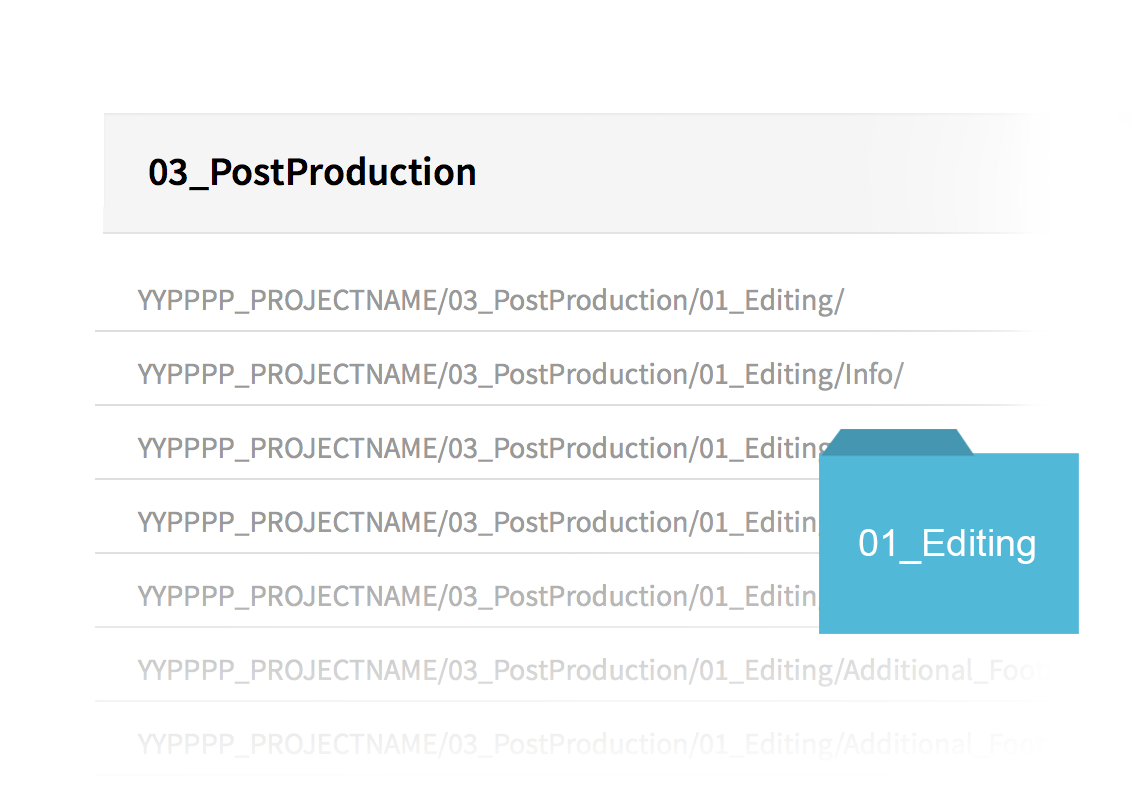Click 03_PostProduction segment in first path row

567,300
